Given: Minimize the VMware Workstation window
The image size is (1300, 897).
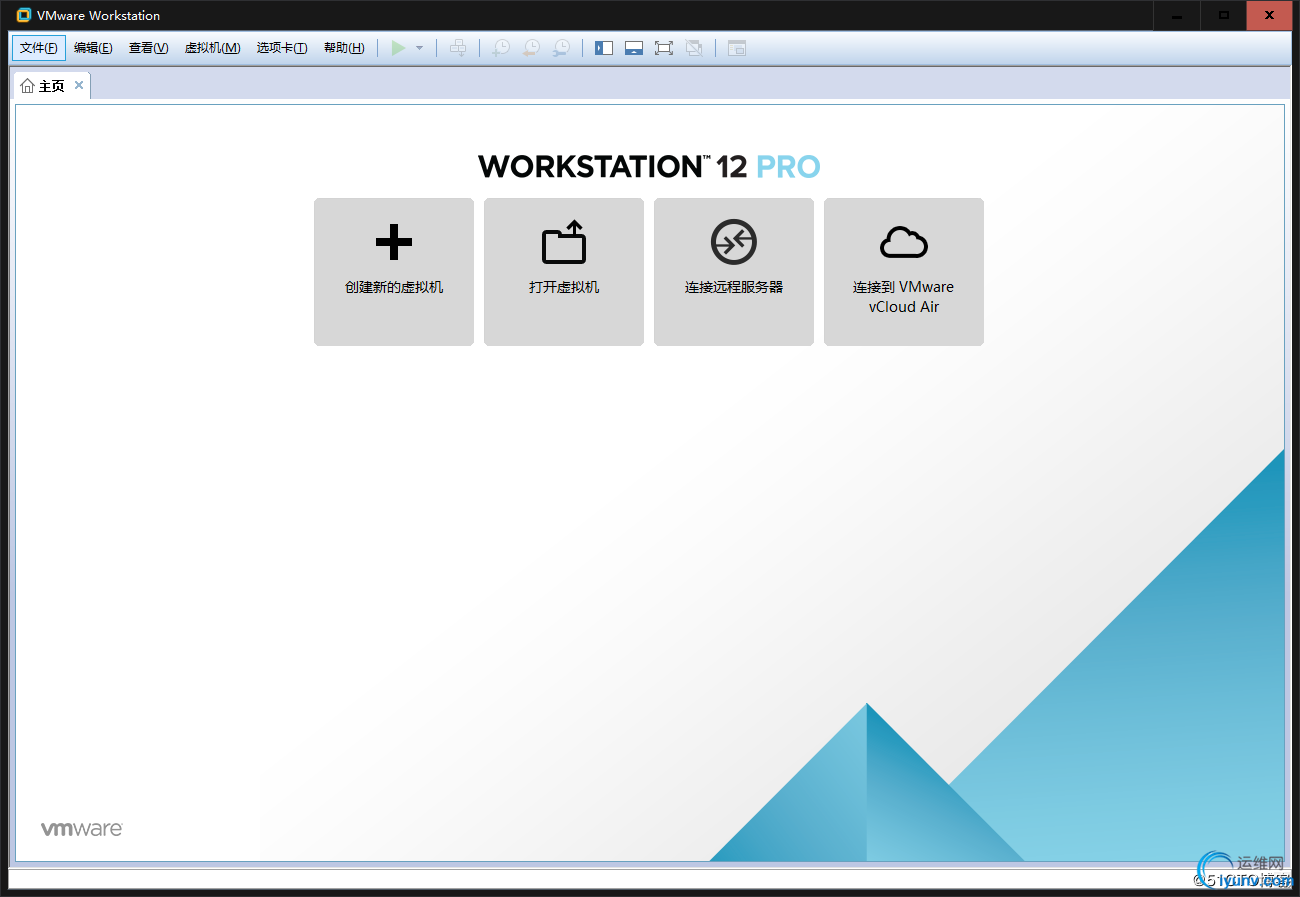Looking at the screenshot, I should 1177,15.
